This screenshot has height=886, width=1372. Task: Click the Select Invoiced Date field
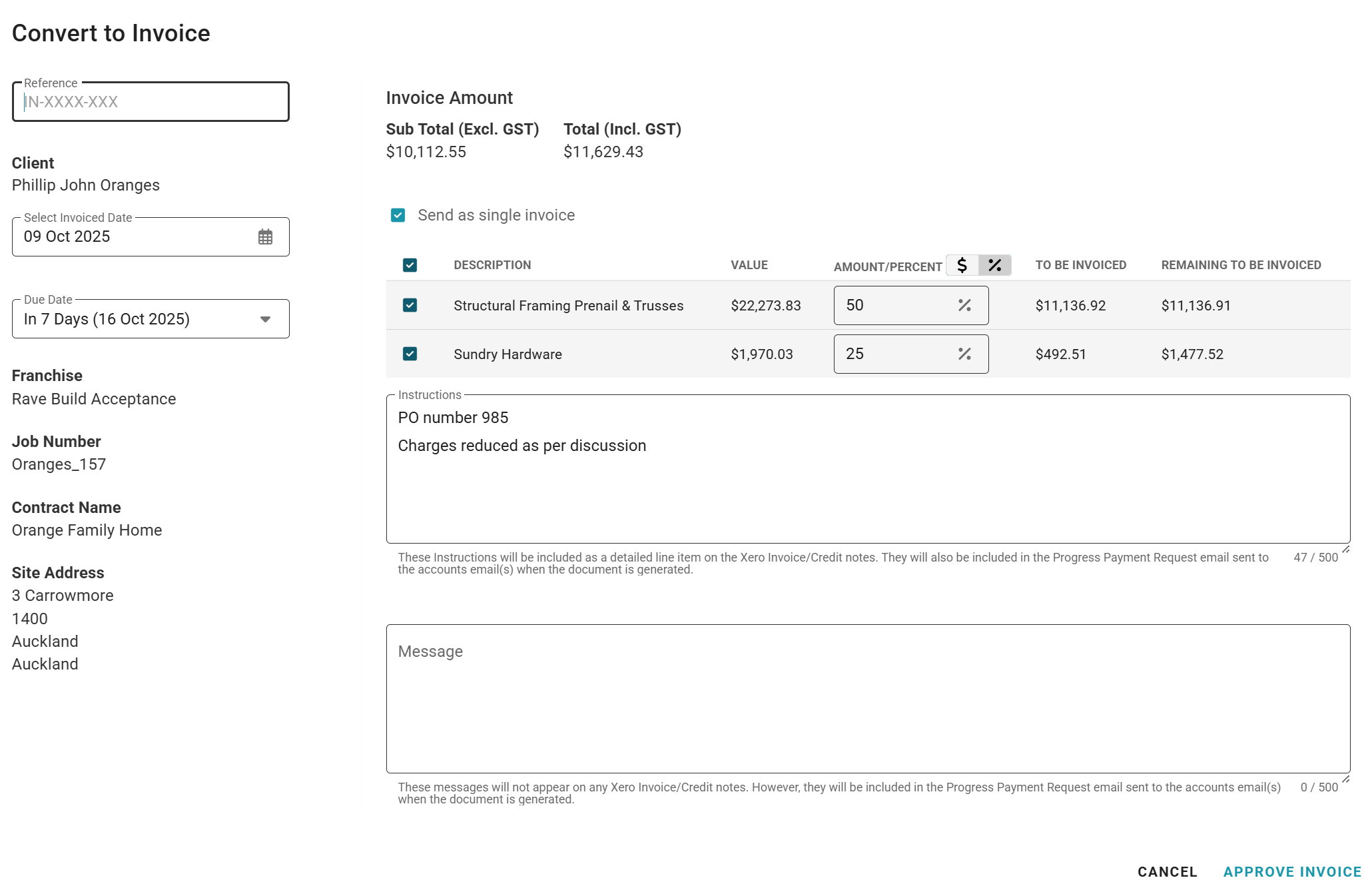point(133,237)
